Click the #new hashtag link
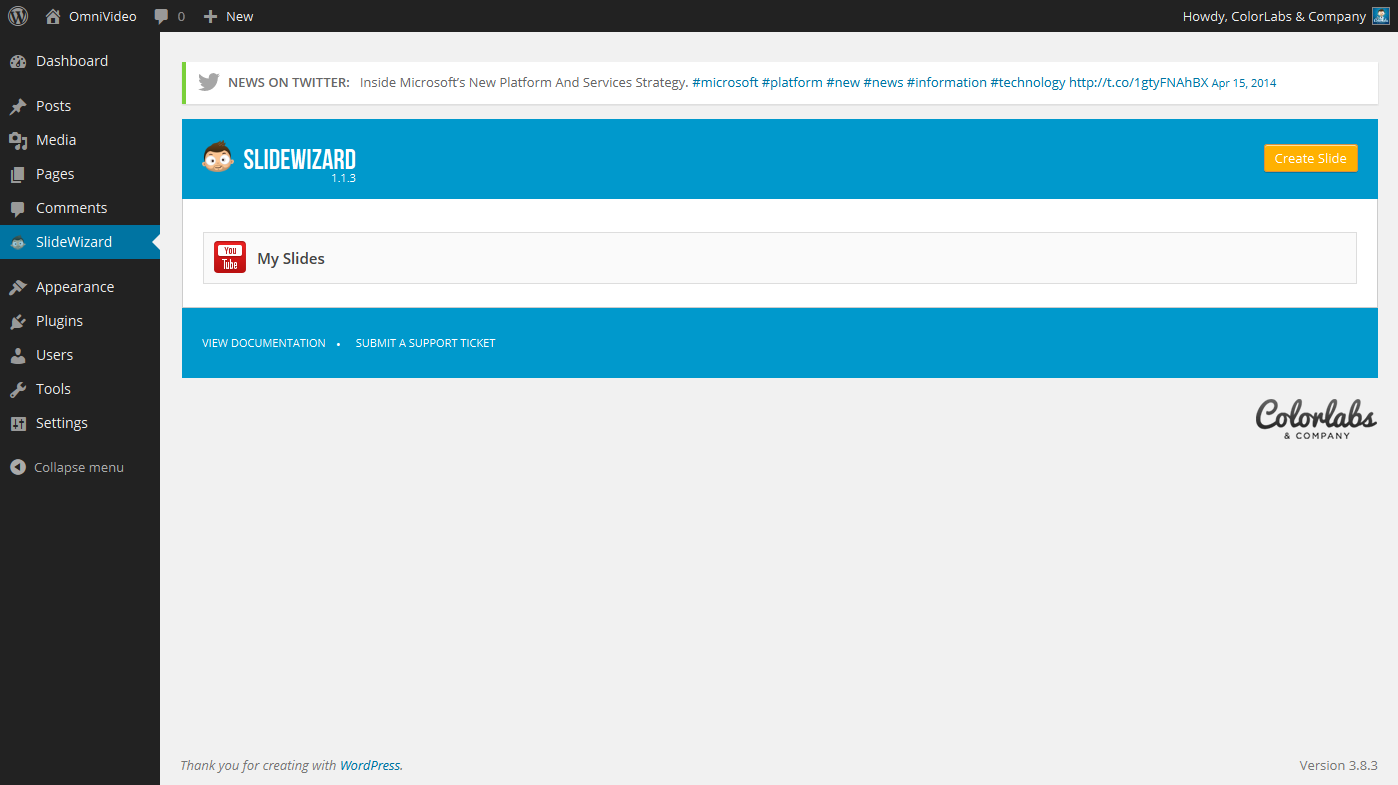This screenshot has width=1398, height=785. coord(843,83)
